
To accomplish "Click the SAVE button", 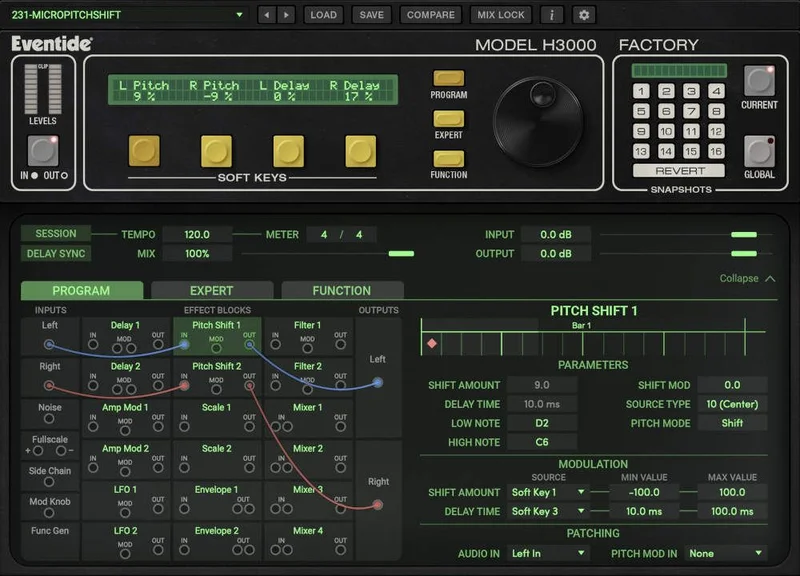I will [x=371, y=15].
